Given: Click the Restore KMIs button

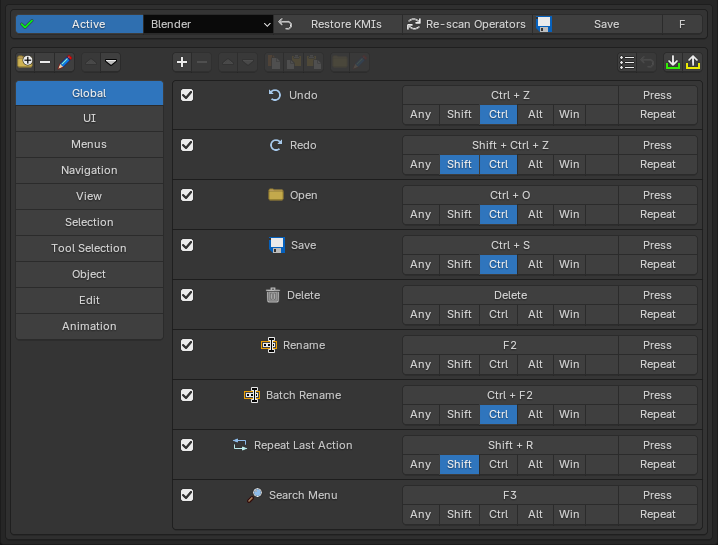Looking at the screenshot, I should 338,24.
